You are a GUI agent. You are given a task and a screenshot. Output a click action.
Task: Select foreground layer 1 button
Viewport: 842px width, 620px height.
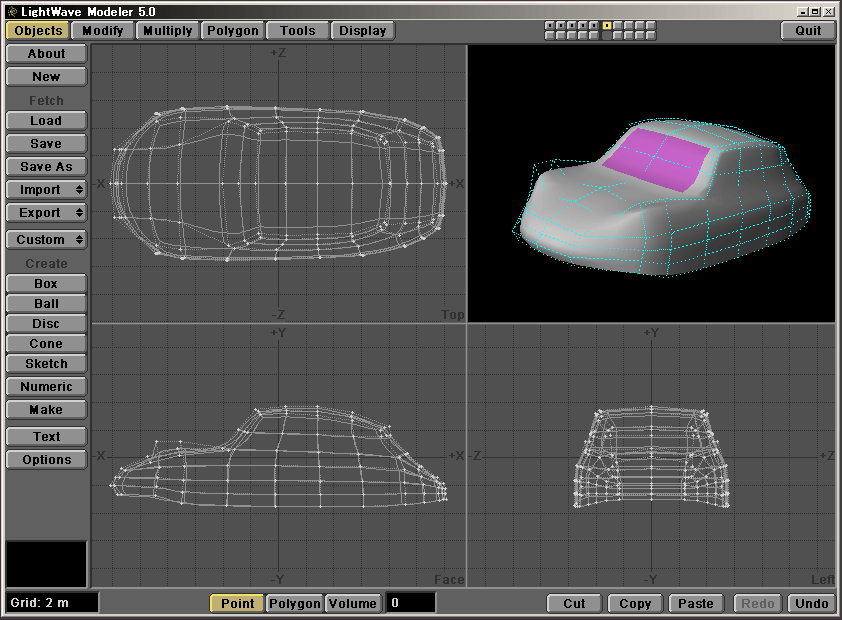pyautogui.click(x=550, y=25)
